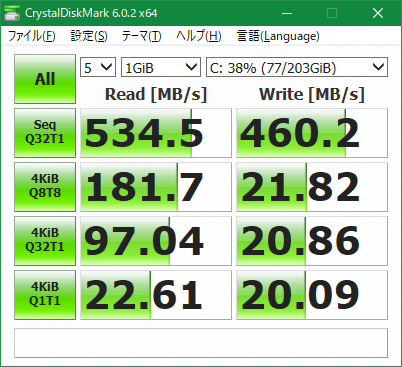This screenshot has width=402, height=367.
Task: Click the Seq write result 460.2
Action: point(312,133)
